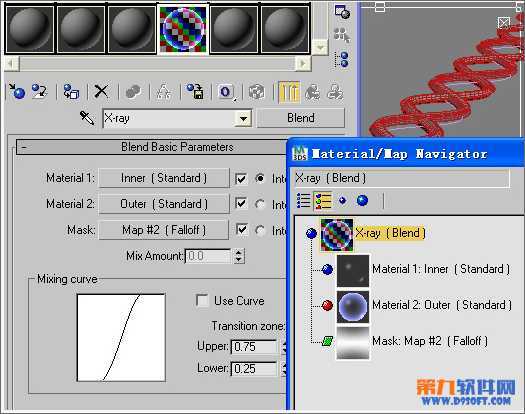Click Reset Map/Mtl X icon

(x=101, y=91)
